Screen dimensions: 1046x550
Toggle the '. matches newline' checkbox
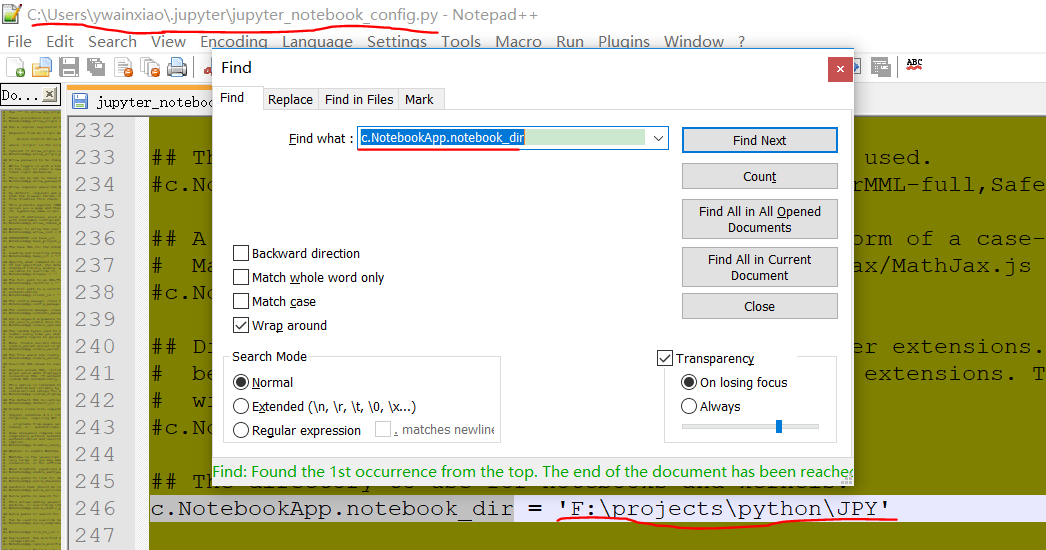(x=383, y=429)
